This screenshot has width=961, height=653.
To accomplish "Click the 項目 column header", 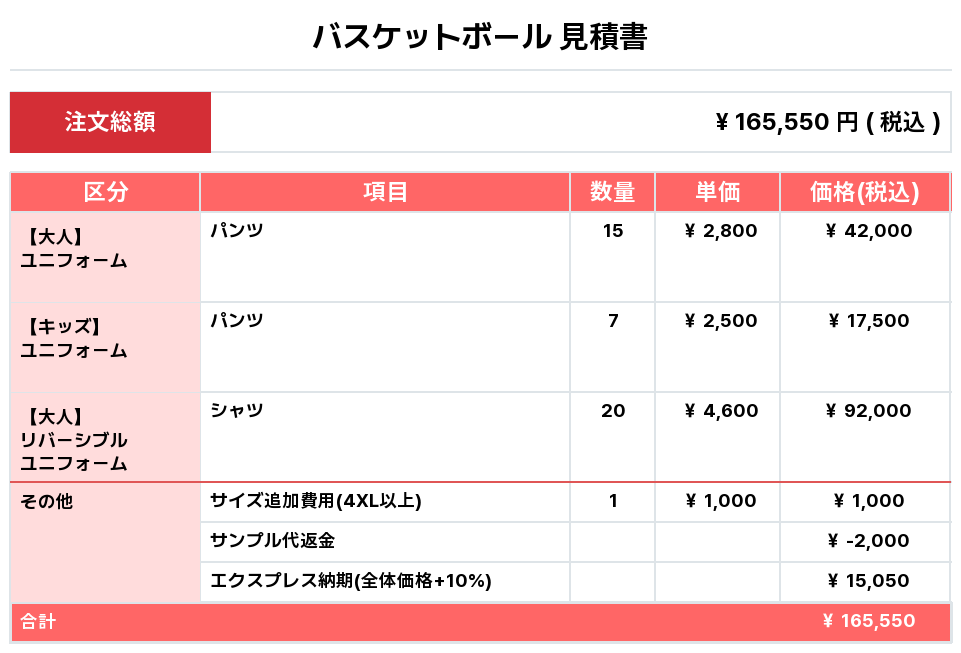I will tap(385, 192).
